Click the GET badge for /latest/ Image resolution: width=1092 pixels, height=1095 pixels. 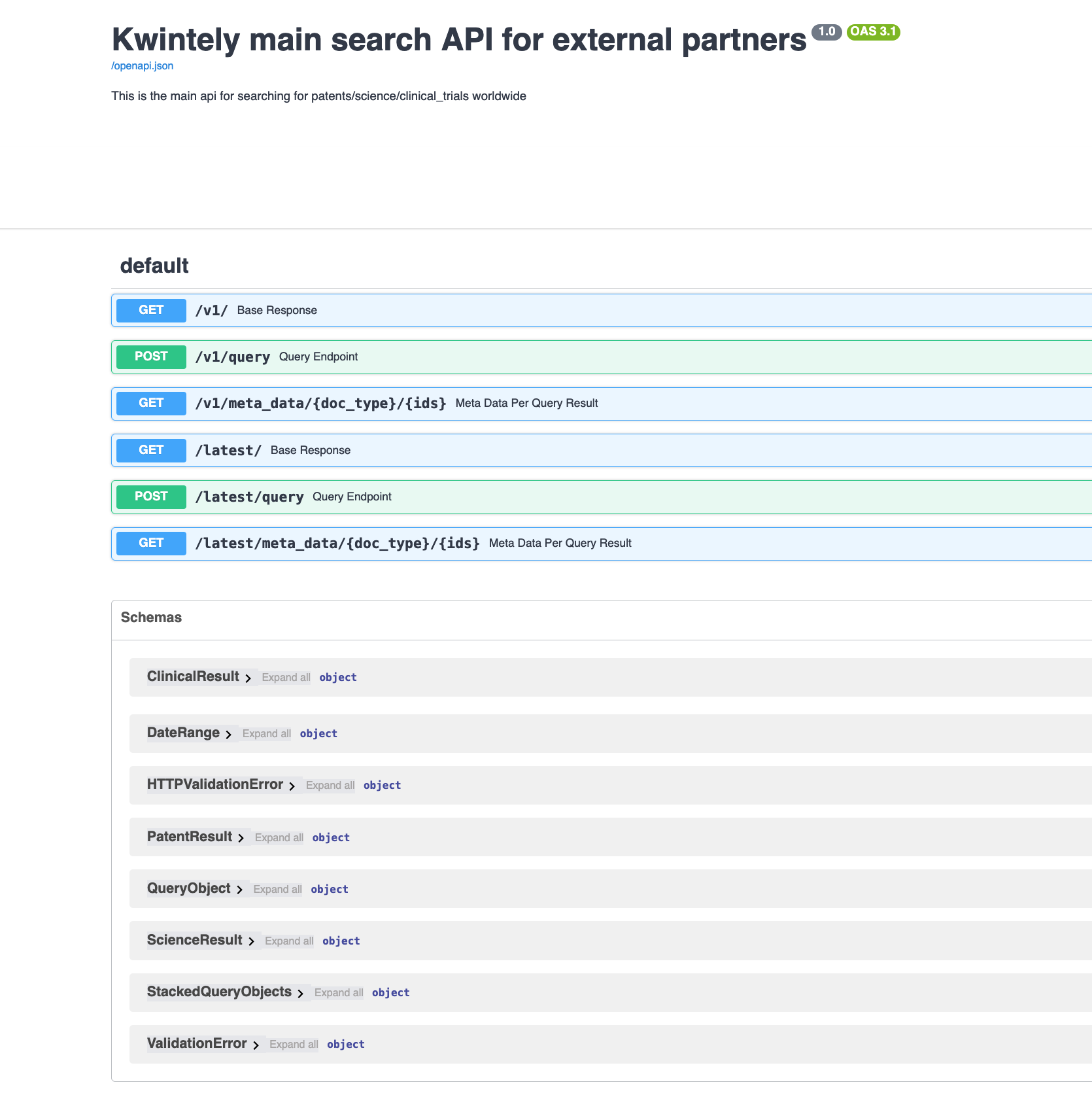151,450
